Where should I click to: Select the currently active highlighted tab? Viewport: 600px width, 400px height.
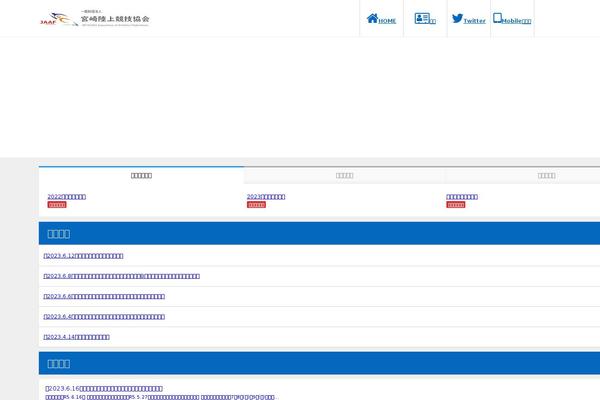point(141,175)
